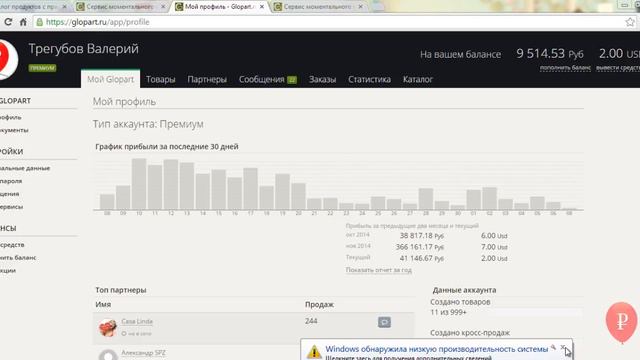Open the Каталог menu item
The image size is (640, 360).
click(x=418, y=79)
